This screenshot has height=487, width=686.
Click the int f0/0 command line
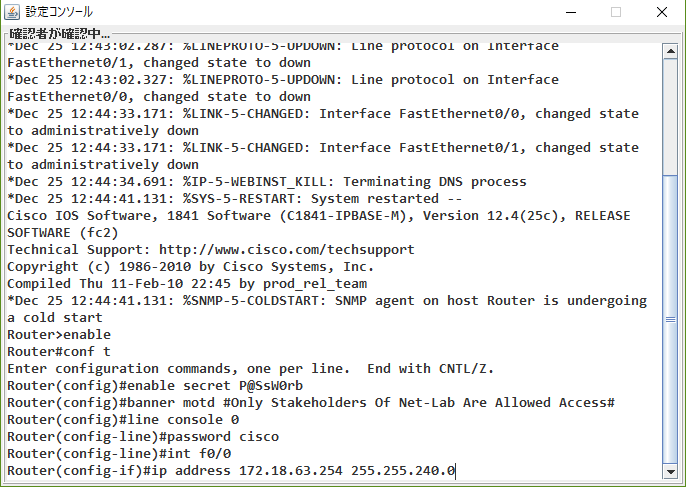[119, 454]
